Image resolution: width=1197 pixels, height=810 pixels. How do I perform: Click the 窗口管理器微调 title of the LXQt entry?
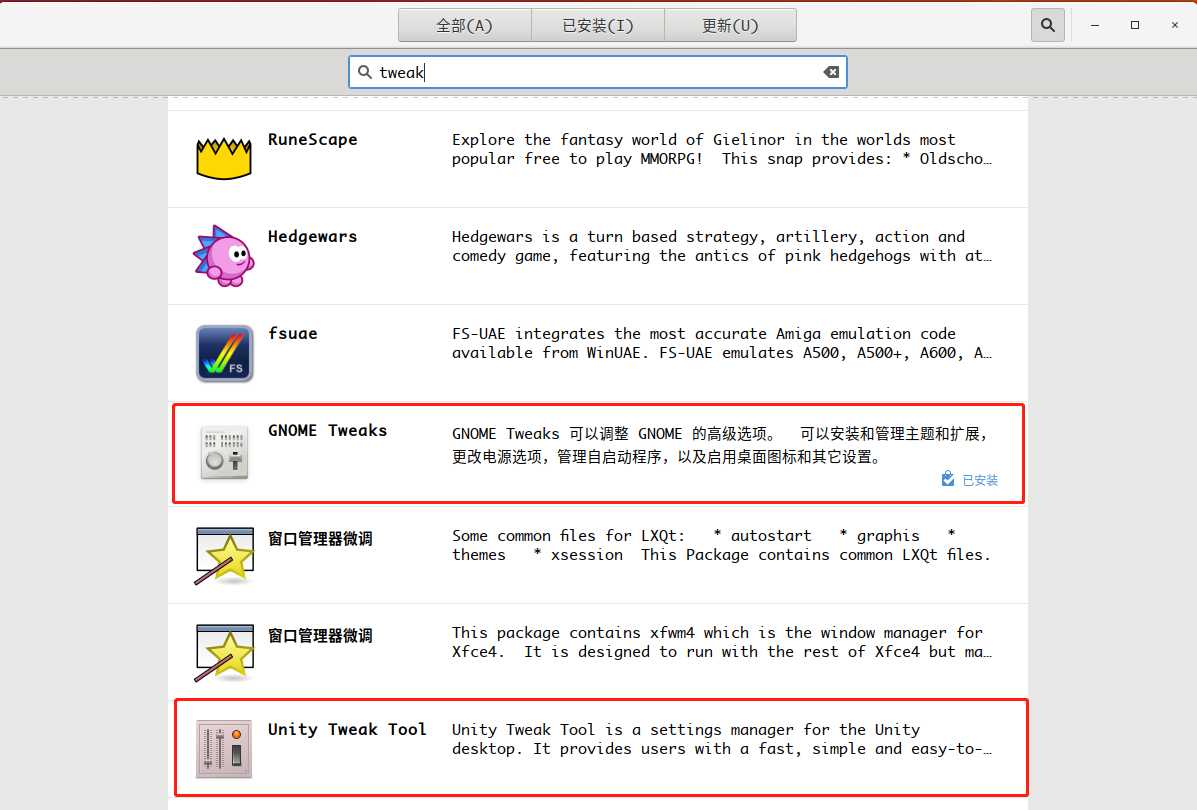tap(320, 538)
